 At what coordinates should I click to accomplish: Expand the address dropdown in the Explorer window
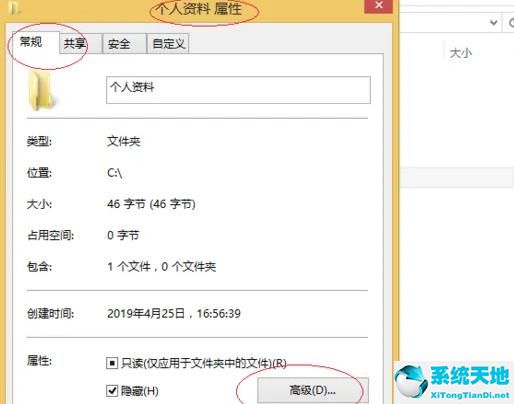point(494,23)
